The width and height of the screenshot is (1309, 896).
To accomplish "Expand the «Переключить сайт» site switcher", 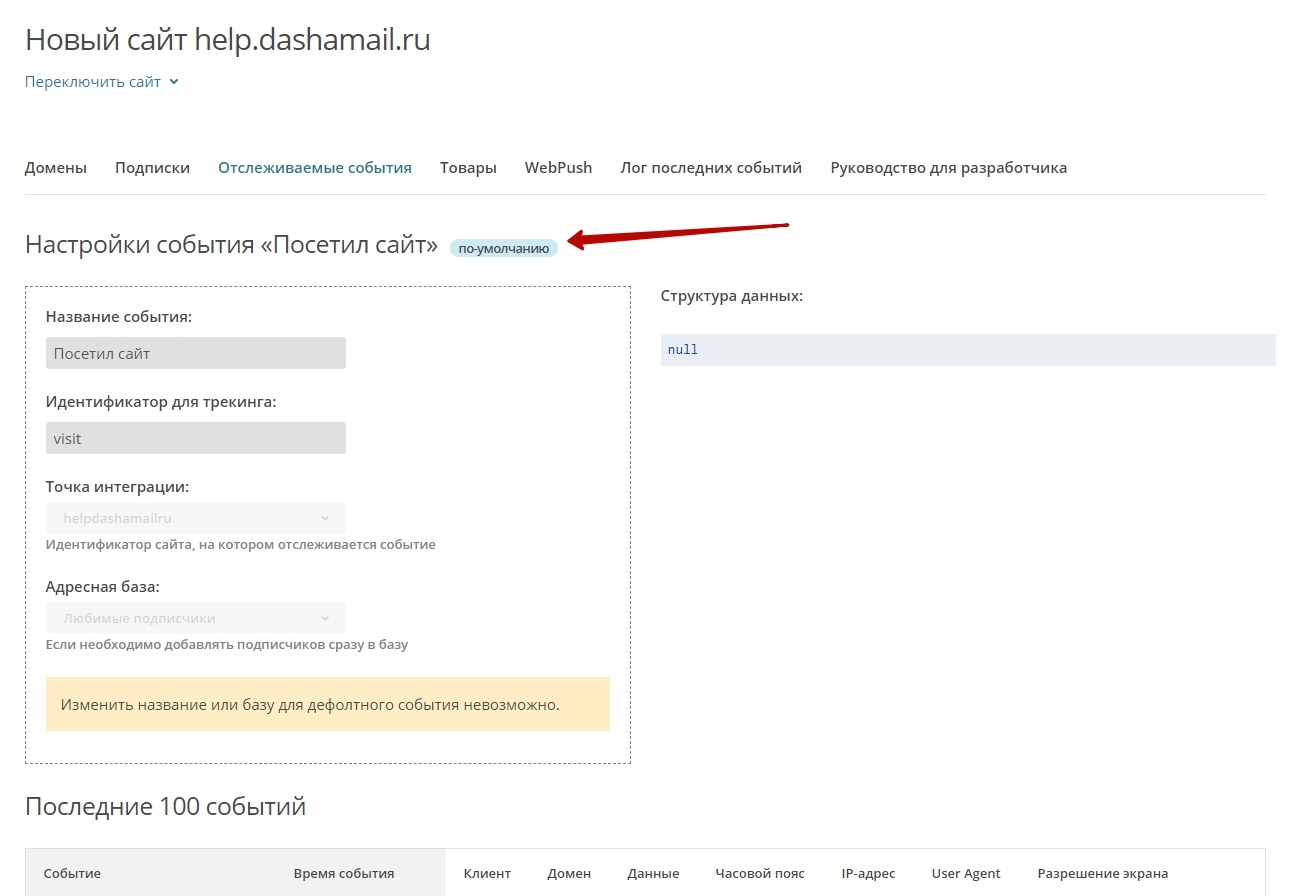I will coord(101,82).
